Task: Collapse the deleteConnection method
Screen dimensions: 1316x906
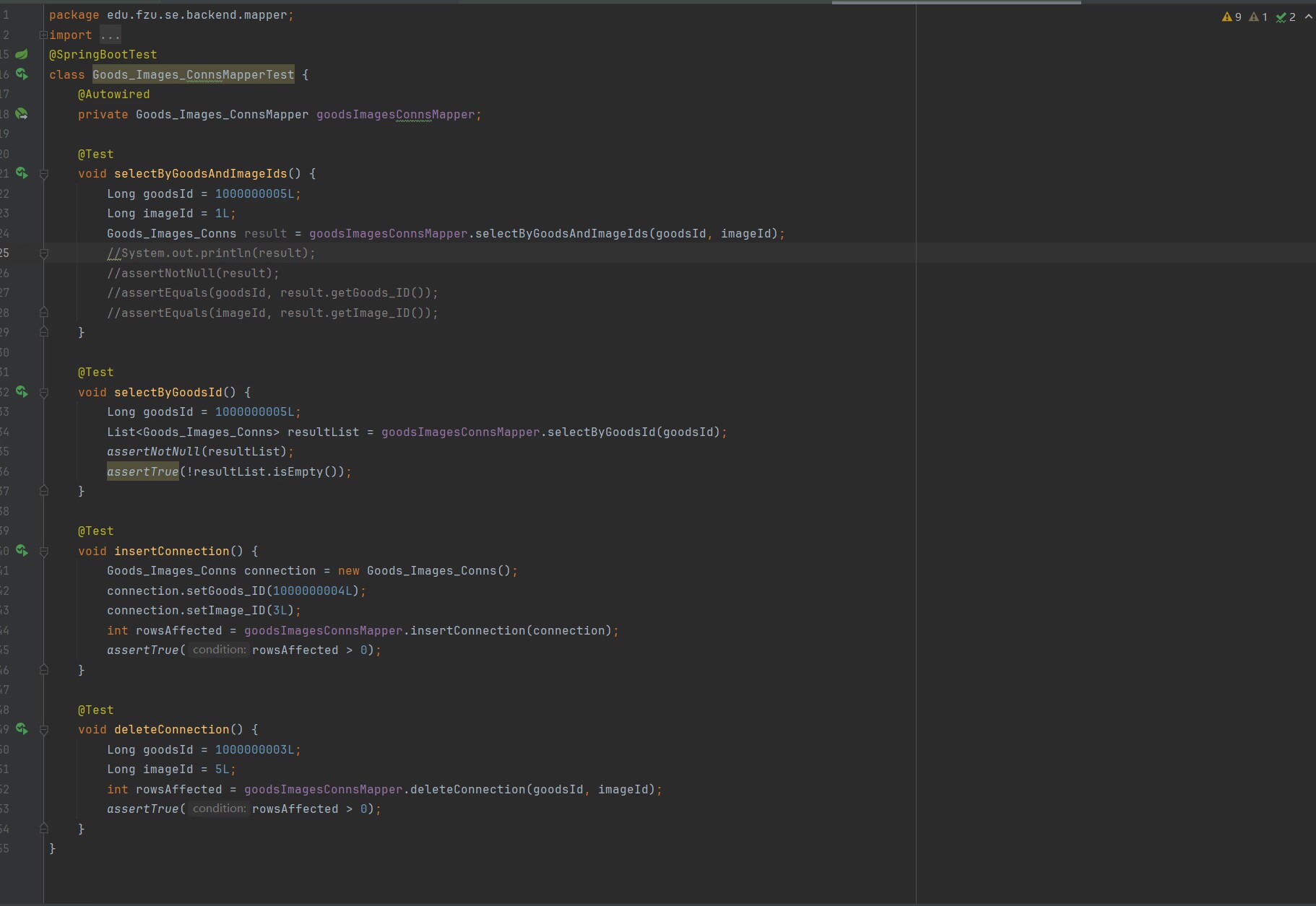Action: tap(43, 730)
